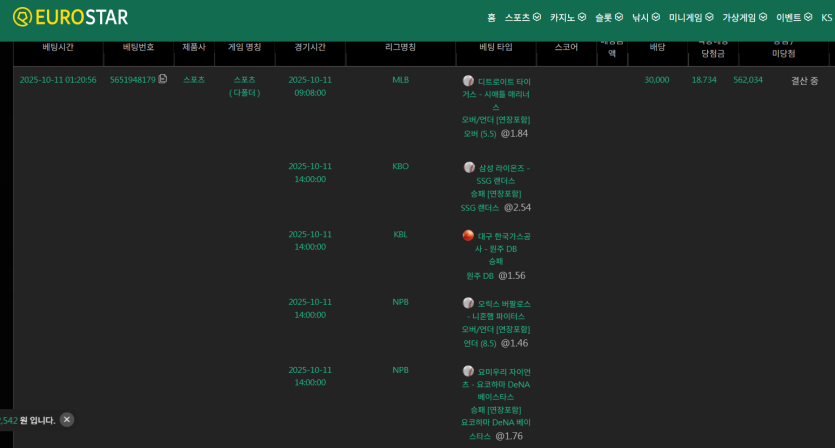
Task: Click the 스코어 column header
Action: (x=566, y=47)
